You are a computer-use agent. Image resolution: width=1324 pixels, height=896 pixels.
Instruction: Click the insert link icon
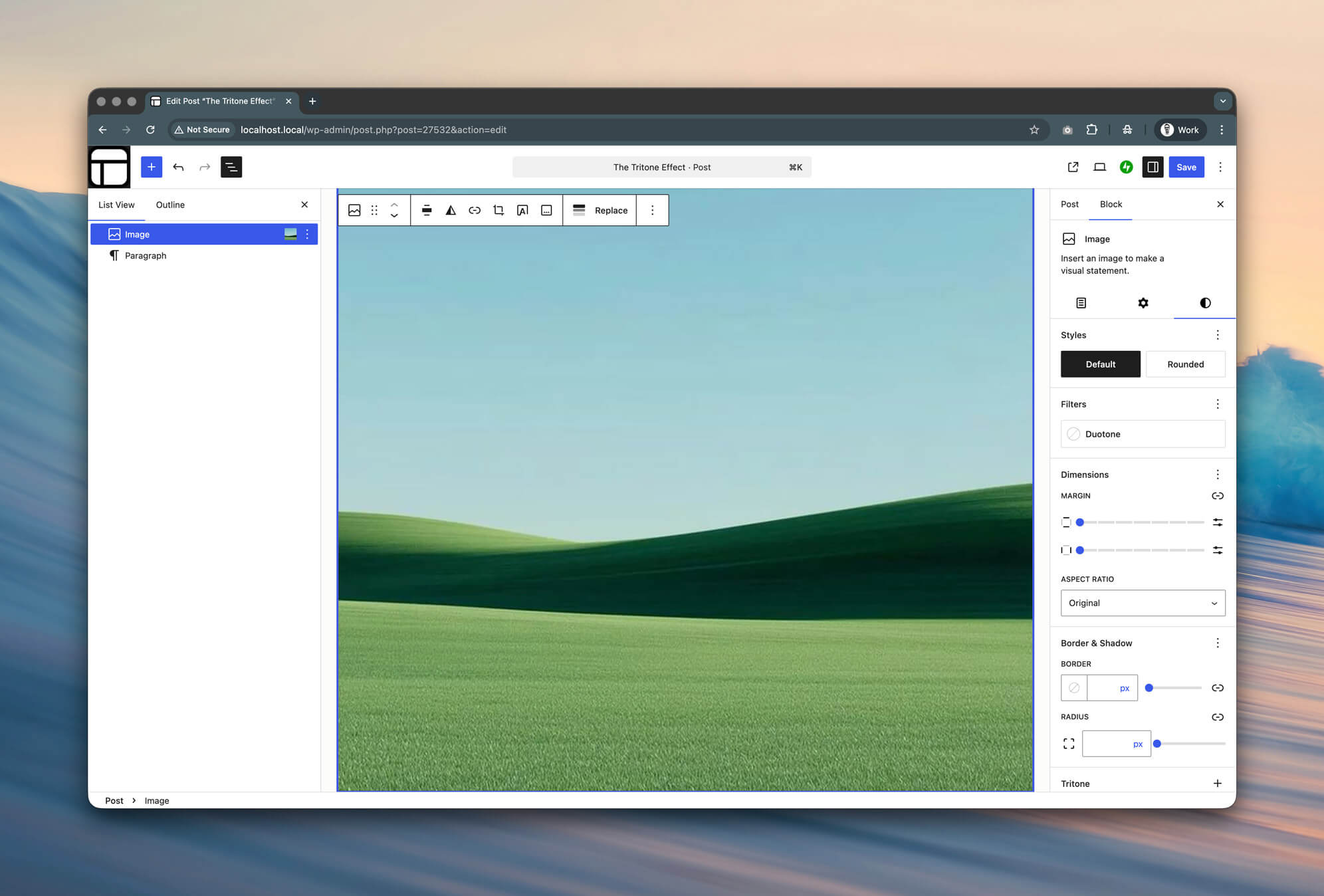coord(475,210)
